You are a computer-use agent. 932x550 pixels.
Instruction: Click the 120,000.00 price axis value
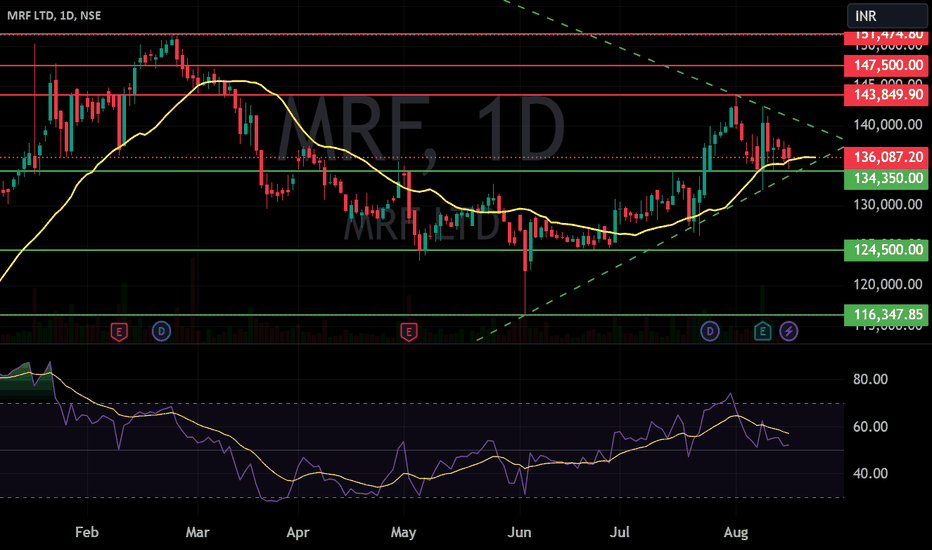tap(888, 284)
